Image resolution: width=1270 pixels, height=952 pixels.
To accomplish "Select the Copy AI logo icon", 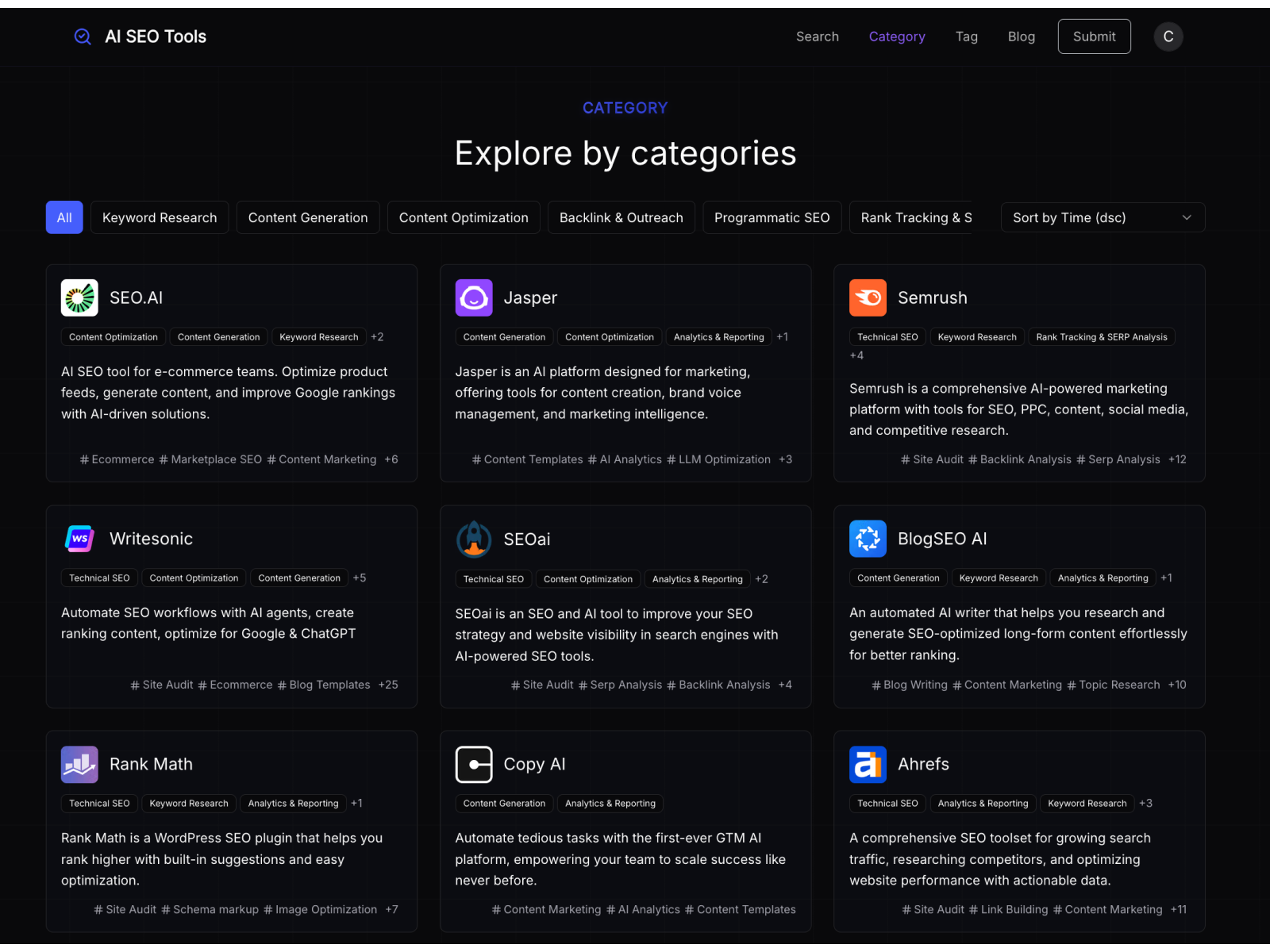I will pyautogui.click(x=474, y=764).
